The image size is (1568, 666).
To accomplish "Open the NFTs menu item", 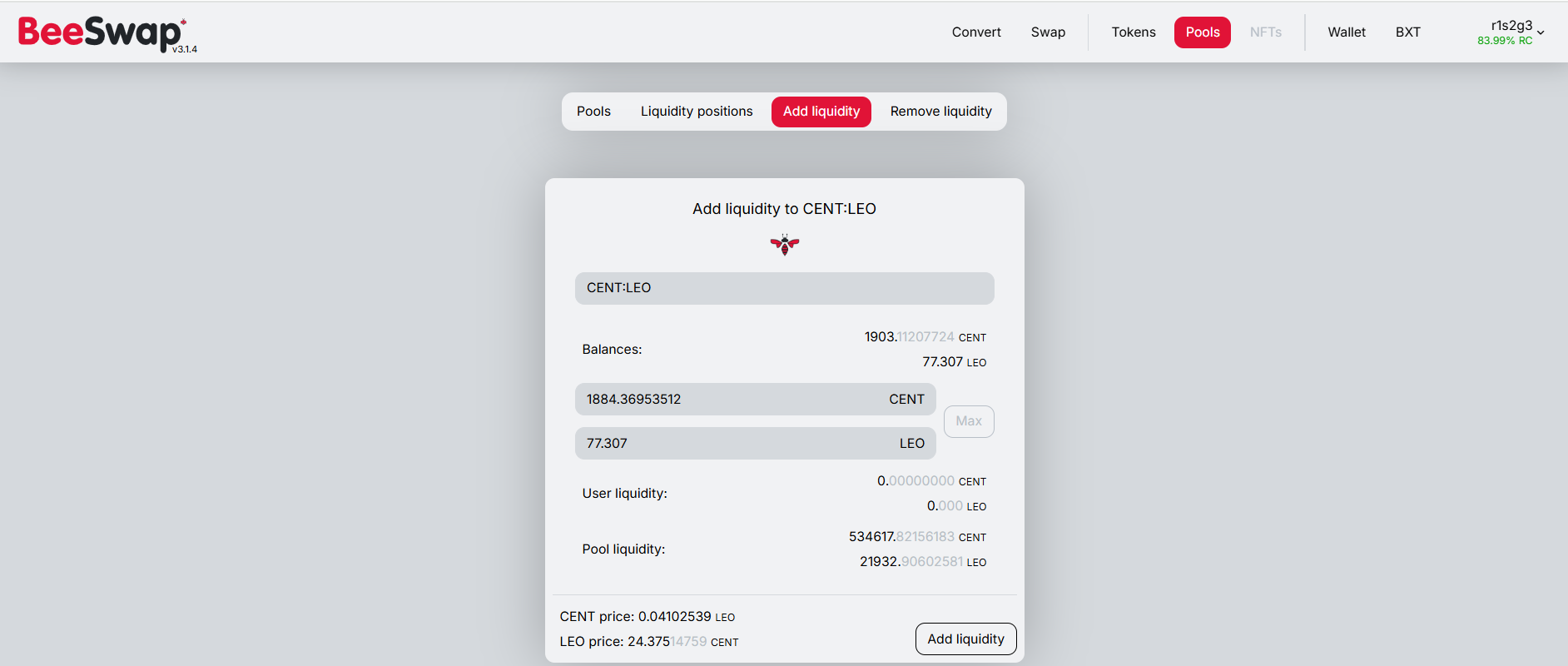I will pyautogui.click(x=1265, y=32).
